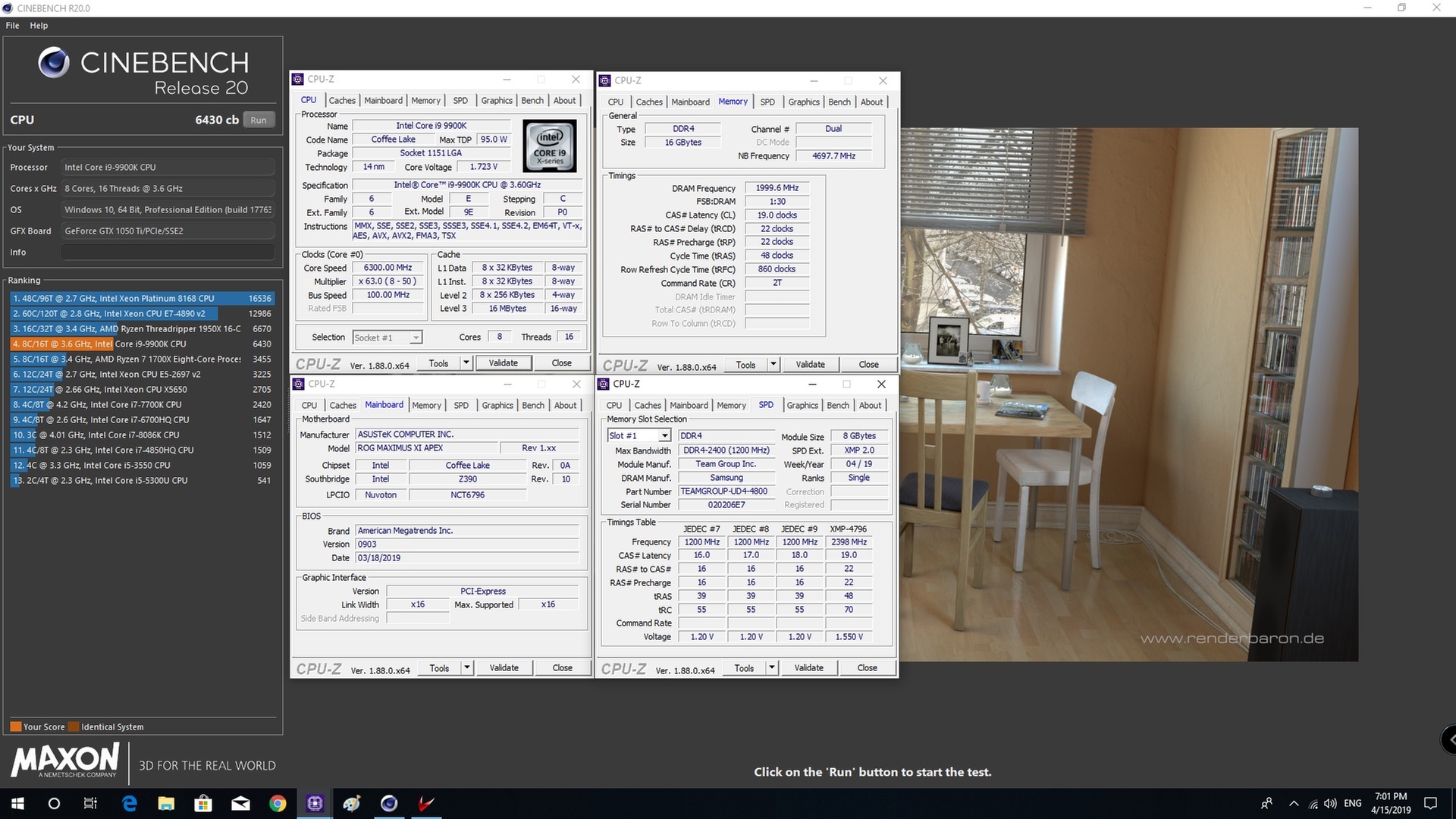The image size is (1456, 819).
Task: Expand Tools arrow in Memory window
Action: [773, 364]
